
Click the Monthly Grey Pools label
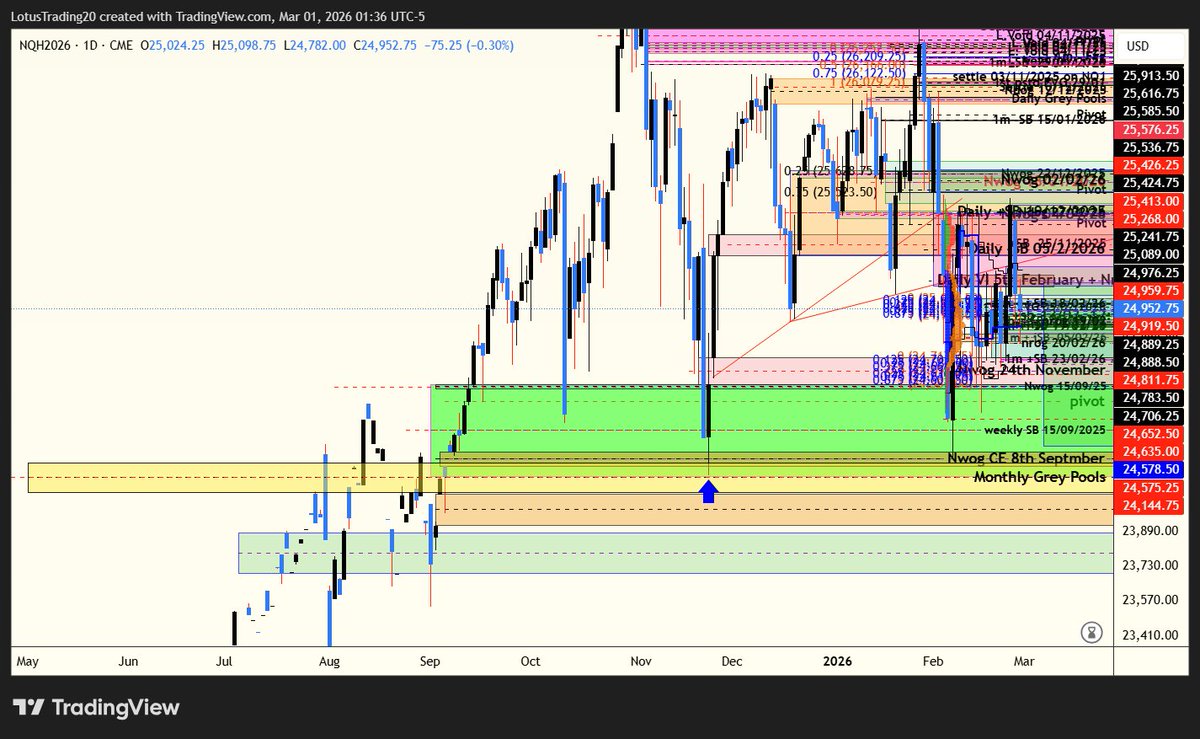pos(1039,477)
